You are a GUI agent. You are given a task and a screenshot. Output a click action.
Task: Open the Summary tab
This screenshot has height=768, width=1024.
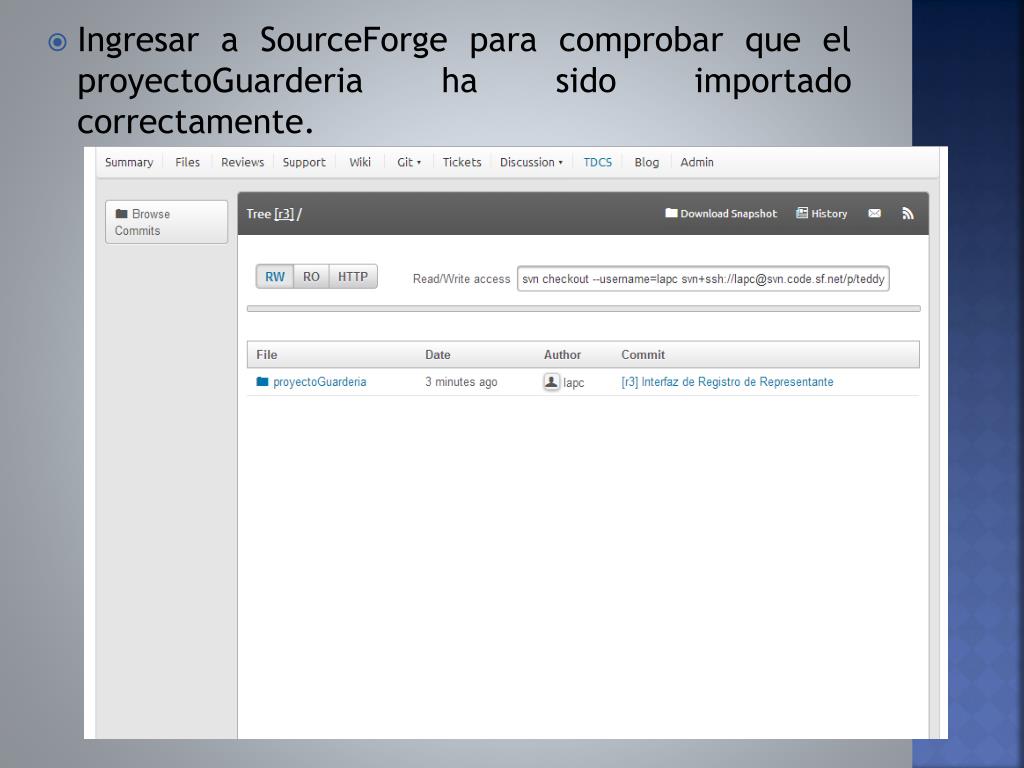coord(129,162)
